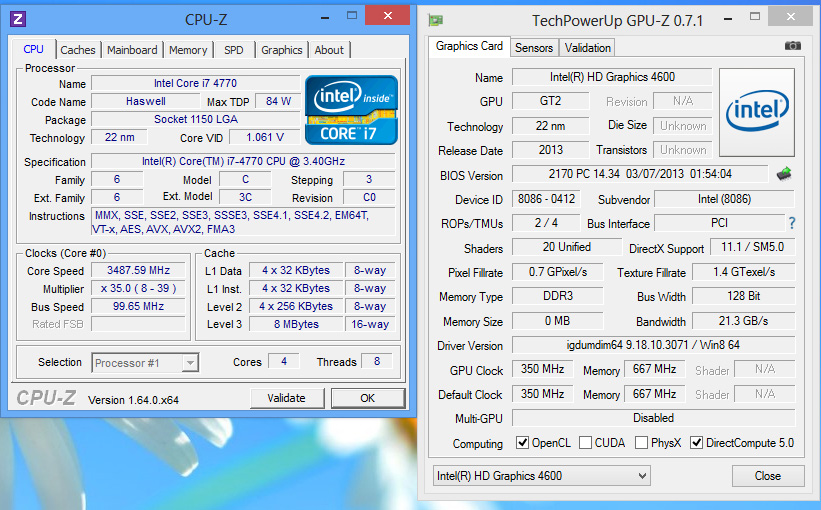Screen dimensions: 821x510
Task: Toggle the CUDA checkbox
Action: 585,443
